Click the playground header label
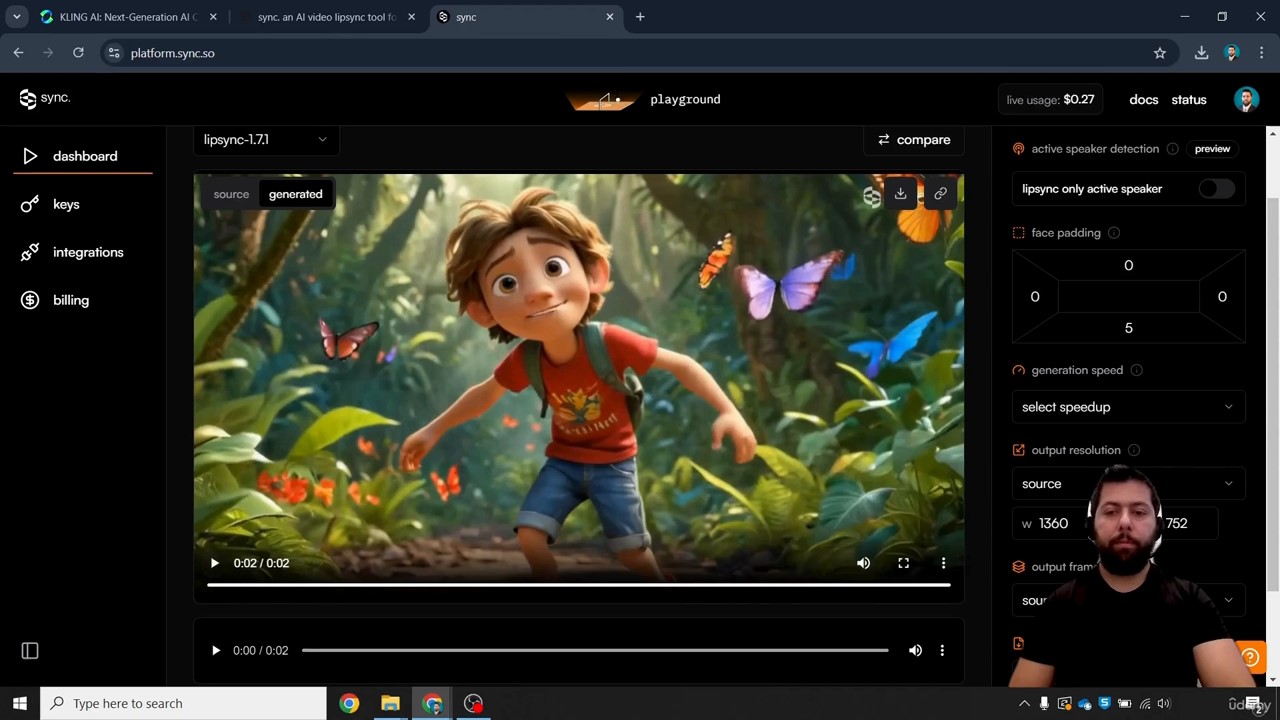This screenshot has height=720, width=1280. tap(685, 99)
